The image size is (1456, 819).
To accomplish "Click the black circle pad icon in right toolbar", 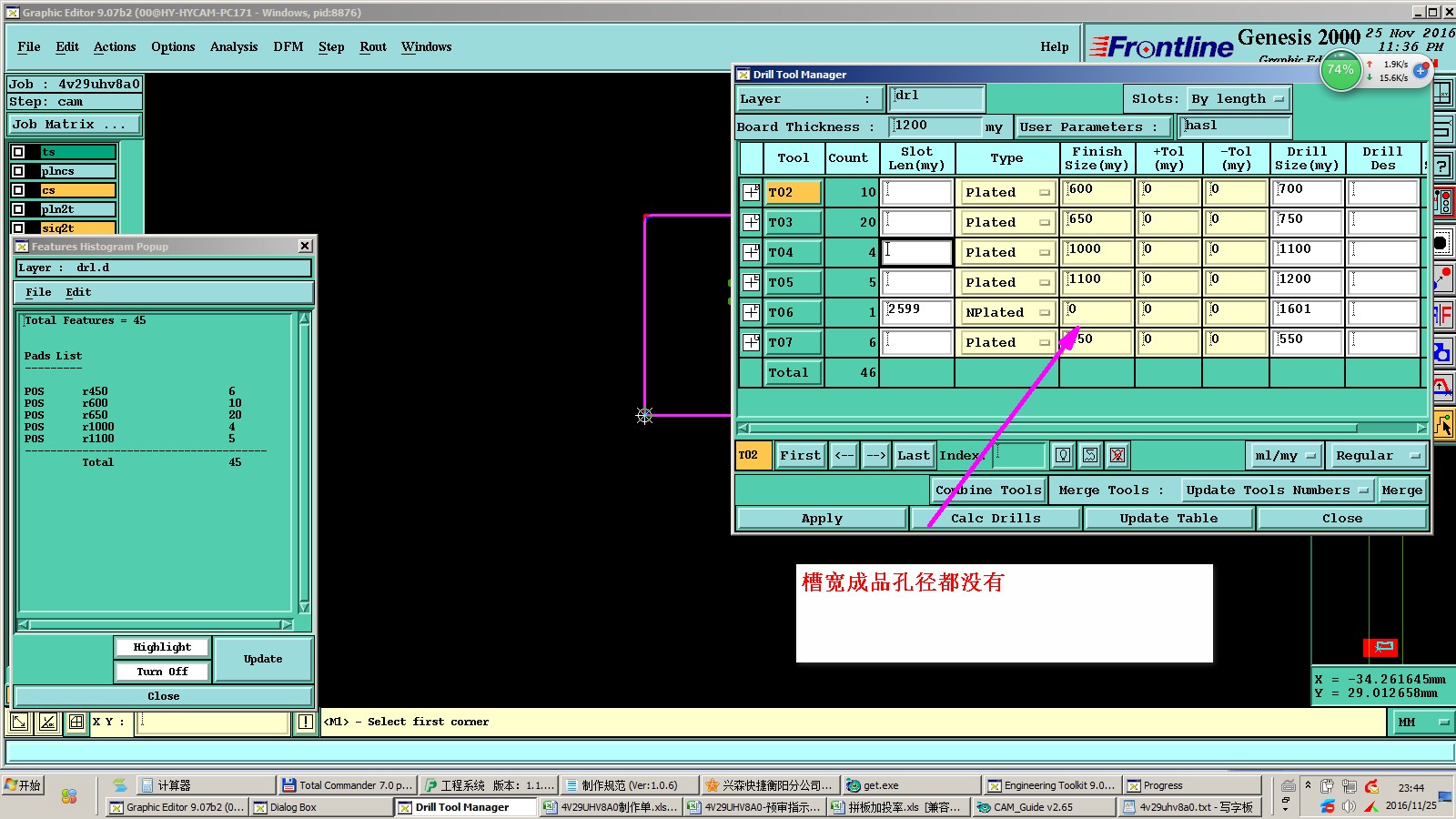I will tap(1441, 242).
